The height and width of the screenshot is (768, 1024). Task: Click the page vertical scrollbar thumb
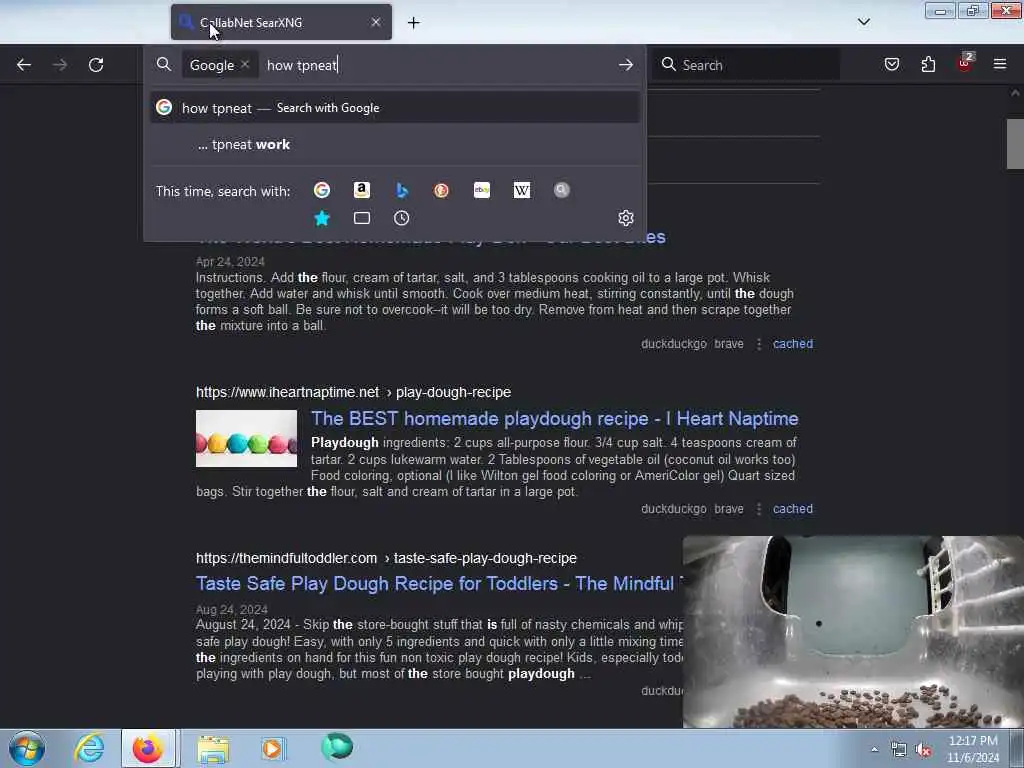pos(1015,144)
